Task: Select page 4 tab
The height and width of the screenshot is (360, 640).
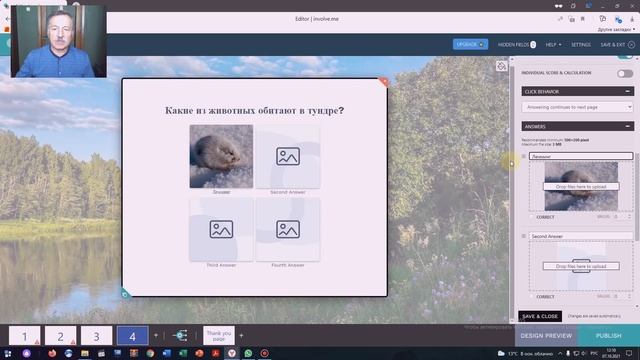Action: [133, 336]
